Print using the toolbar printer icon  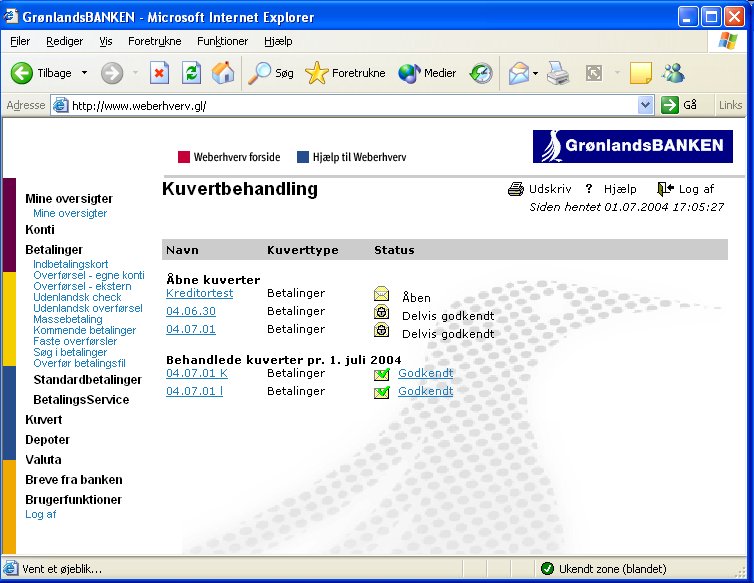(558, 73)
